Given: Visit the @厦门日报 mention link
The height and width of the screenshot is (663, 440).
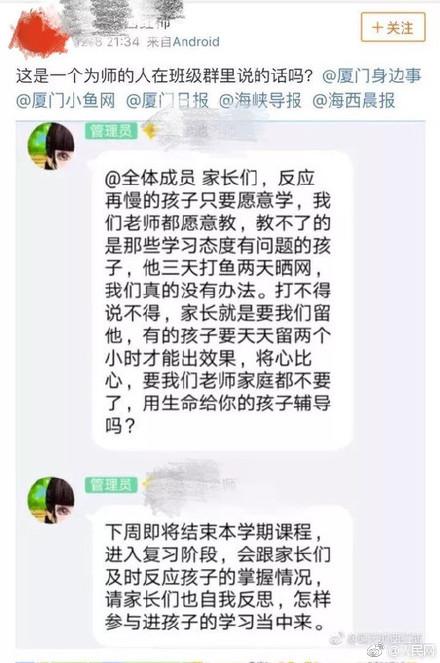Looking at the screenshot, I should pyautogui.click(x=167, y=101).
